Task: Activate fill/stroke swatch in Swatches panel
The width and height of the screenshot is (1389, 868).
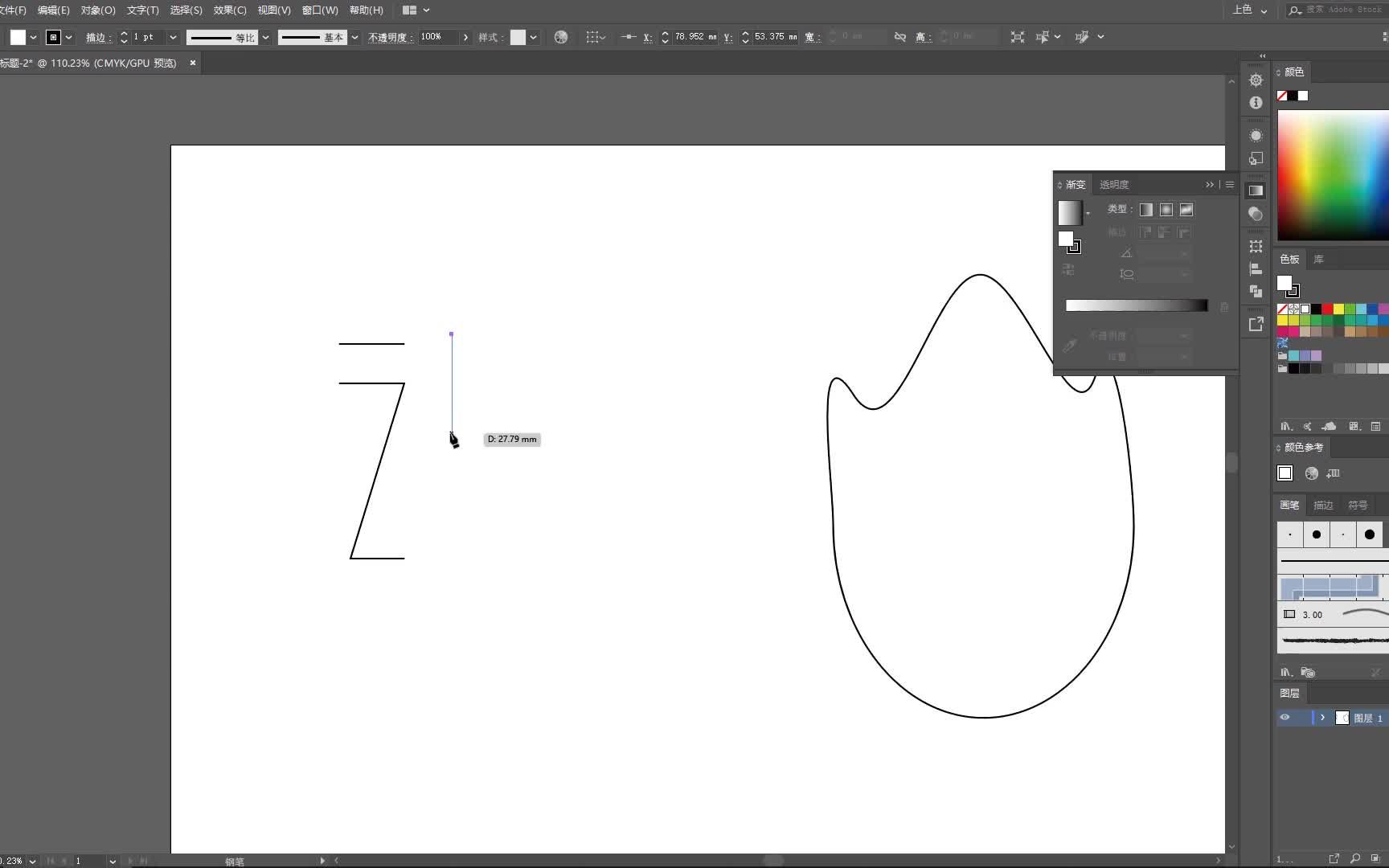Action: [x=1288, y=286]
